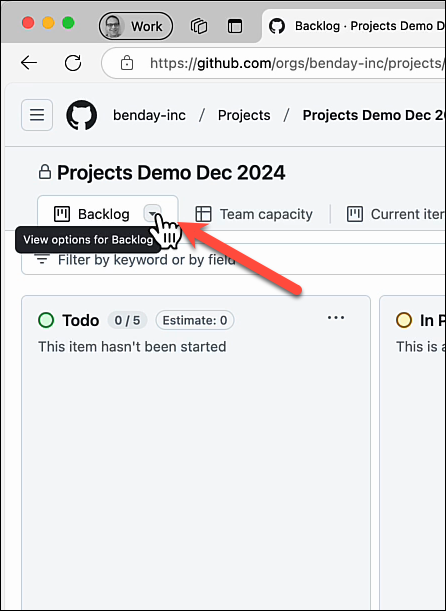Image resolution: width=446 pixels, height=611 pixels.
Task: Click the GitHub Octocat logo
Action: pyautogui.click(x=81, y=115)
